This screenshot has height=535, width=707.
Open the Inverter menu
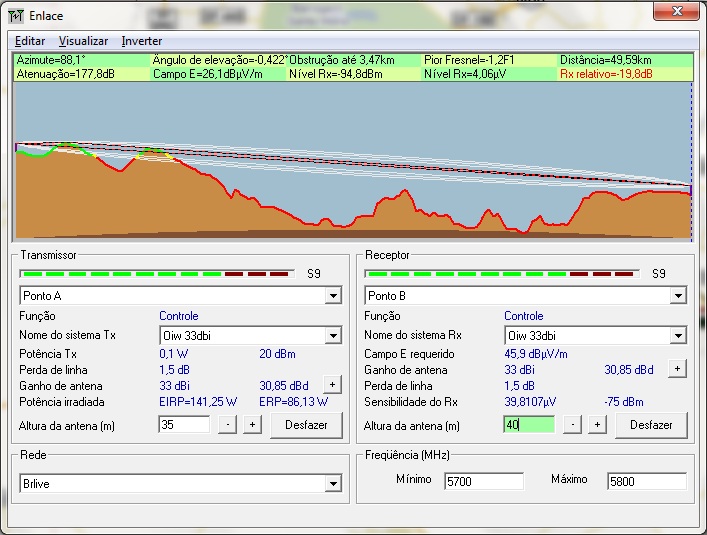click(142, 41)
